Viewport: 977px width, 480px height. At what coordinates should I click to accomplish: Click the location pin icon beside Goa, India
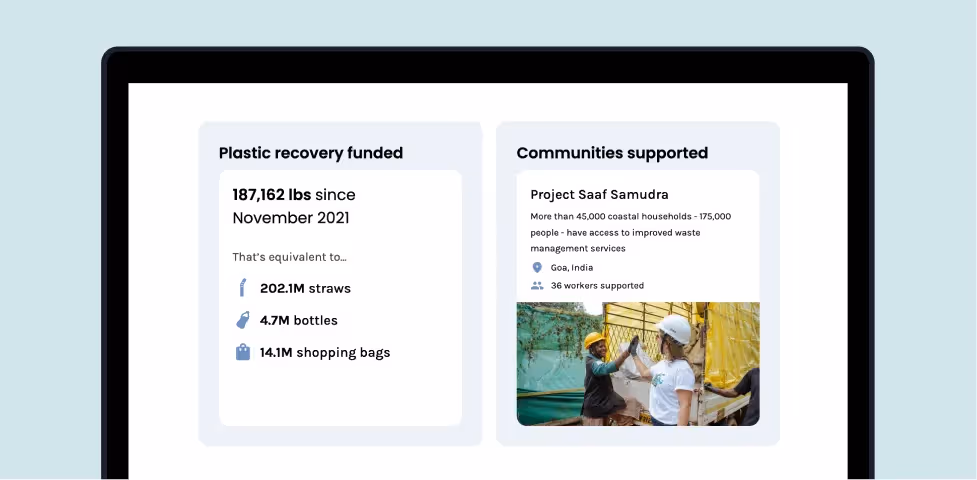click(537, 267)
